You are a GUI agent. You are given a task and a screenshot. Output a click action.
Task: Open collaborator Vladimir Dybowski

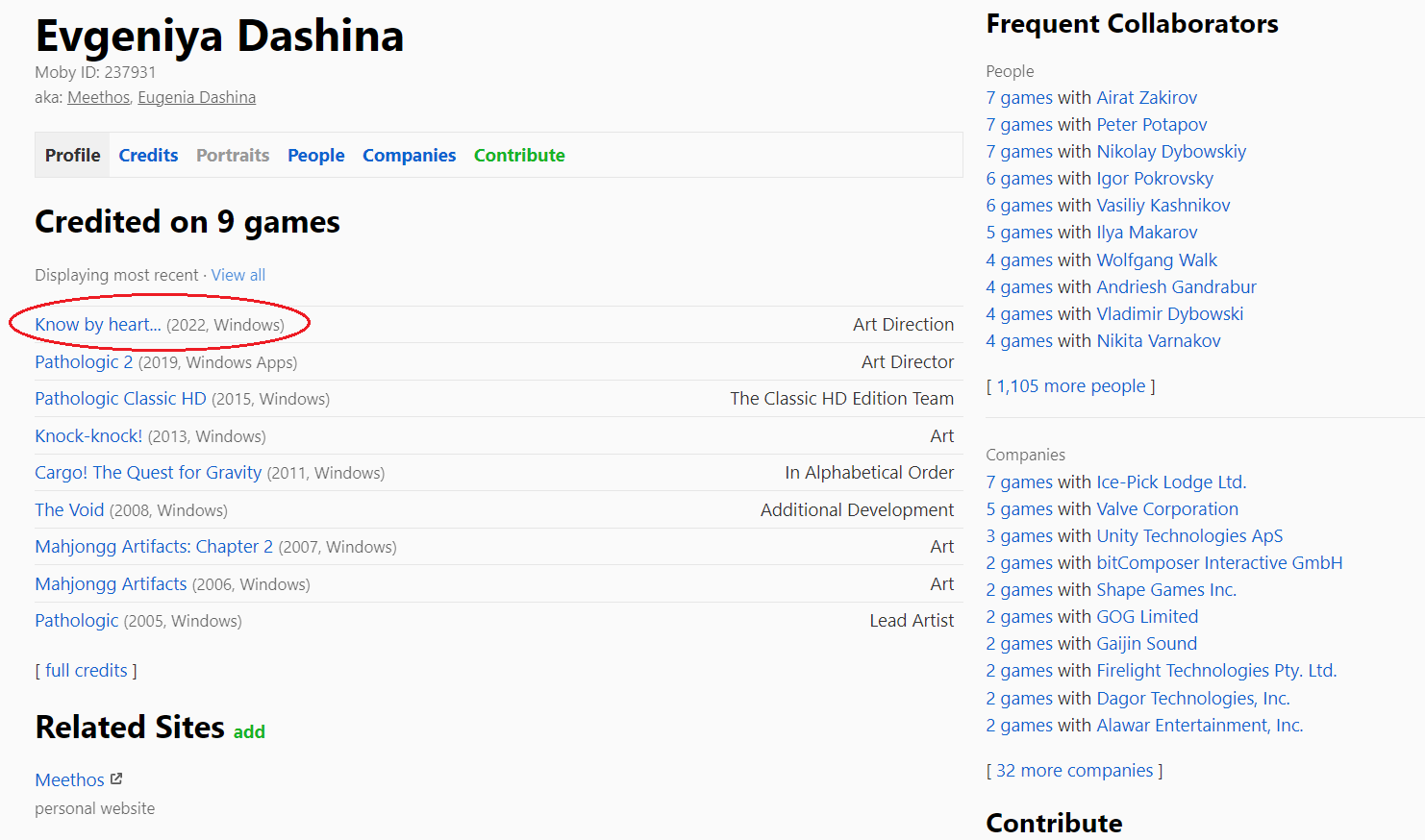[x=1170, y=314]
